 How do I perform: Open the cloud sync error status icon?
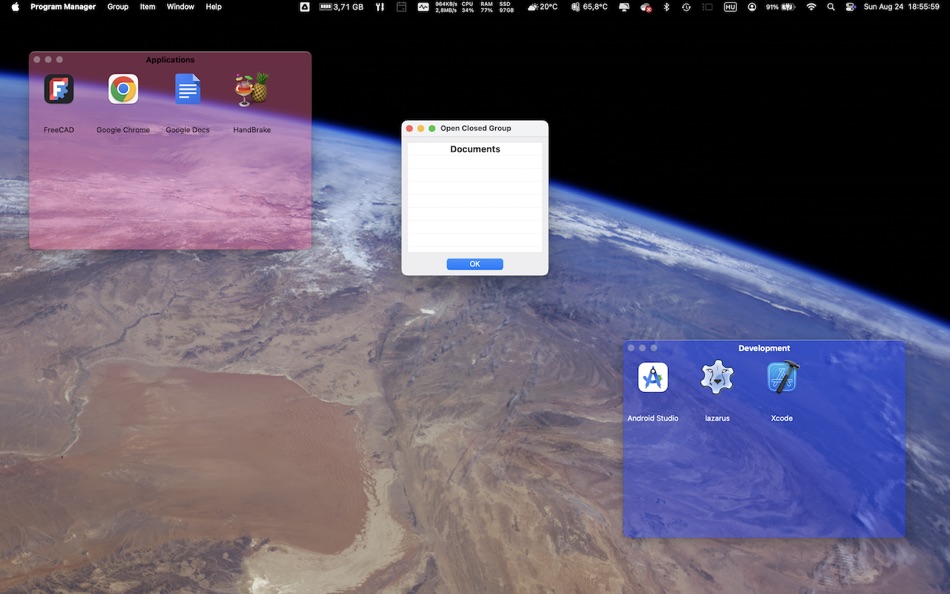[x=646, y=7]
